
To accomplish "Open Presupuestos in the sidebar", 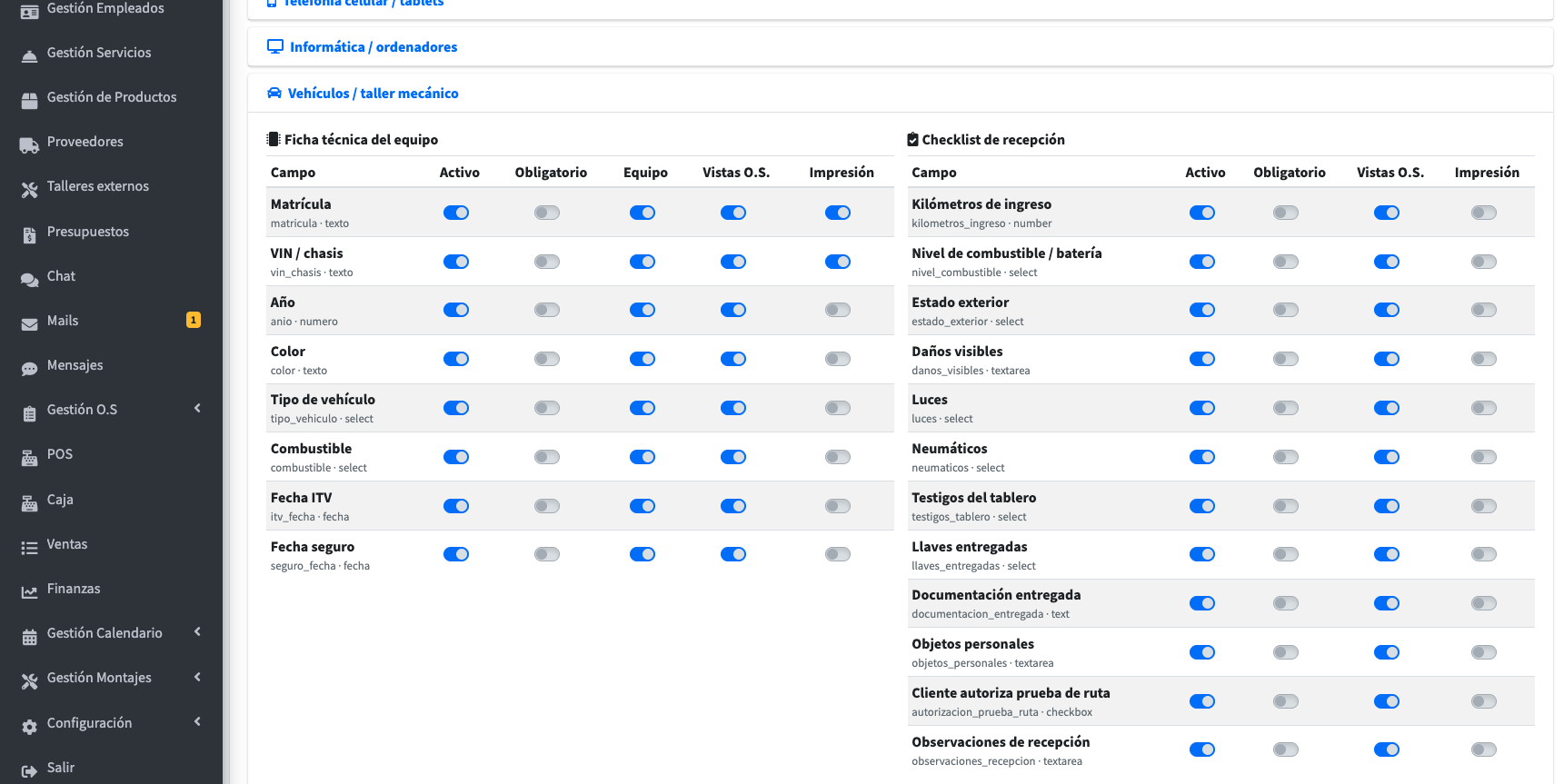I will pyautogui.click(x=88, y=232).
